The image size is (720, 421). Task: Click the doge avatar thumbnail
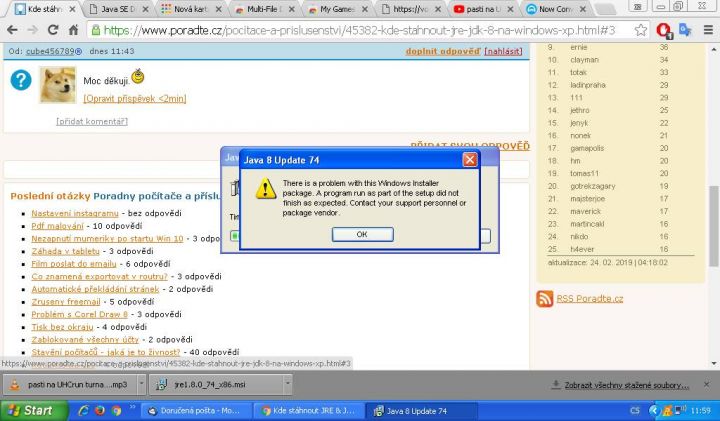pos(57,84)
